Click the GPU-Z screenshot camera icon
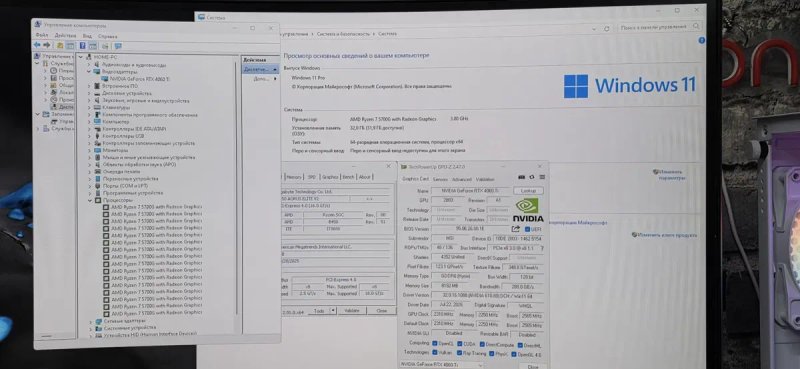 click(521, 177)
